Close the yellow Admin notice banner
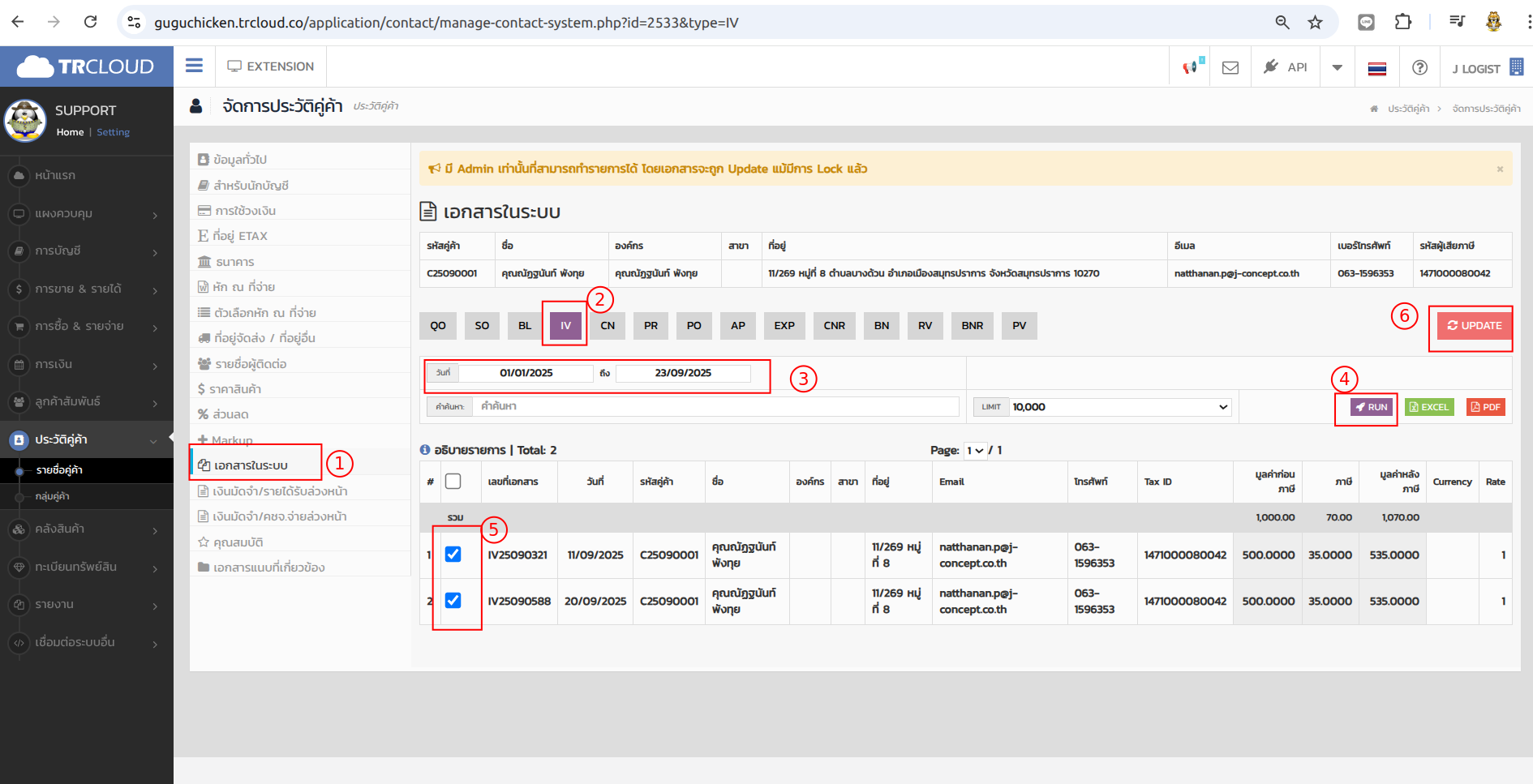1533x784 pixels. [x=1500, y=169]
